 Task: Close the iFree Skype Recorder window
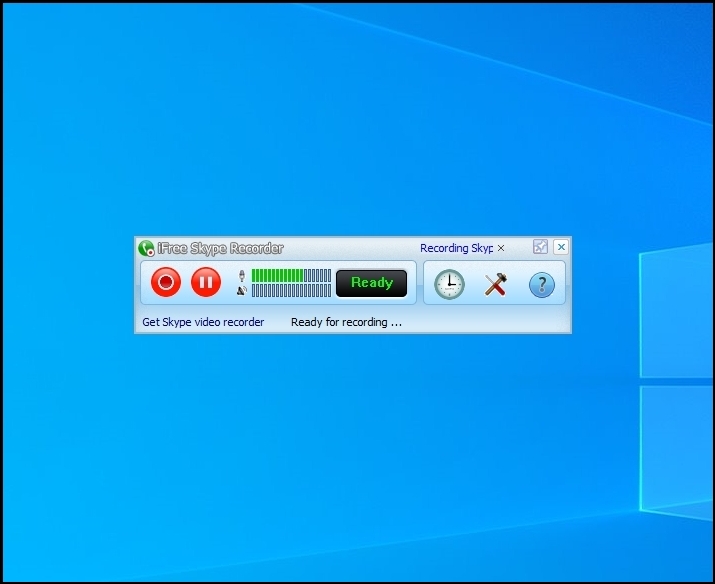(561, 247)
